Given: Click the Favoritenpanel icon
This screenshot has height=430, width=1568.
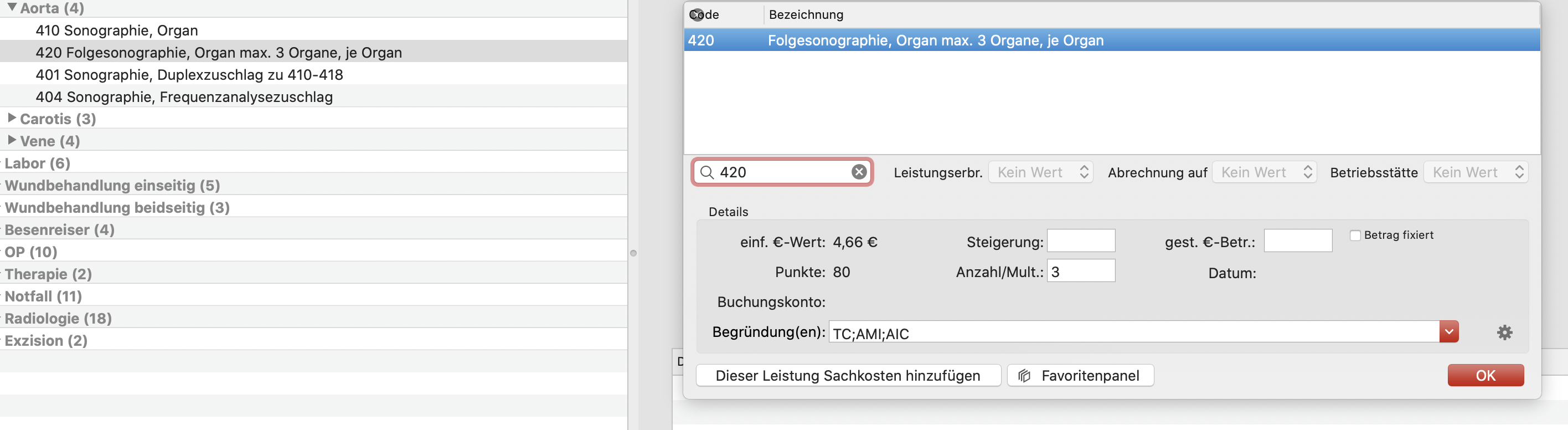Looking at the screenshot, I should tap(1024, 376).
